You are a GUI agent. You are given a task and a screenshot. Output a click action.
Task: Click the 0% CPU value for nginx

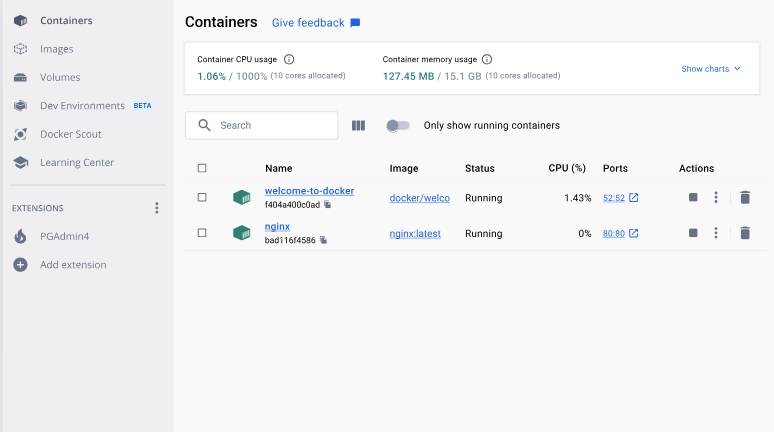tap(585, 234)
